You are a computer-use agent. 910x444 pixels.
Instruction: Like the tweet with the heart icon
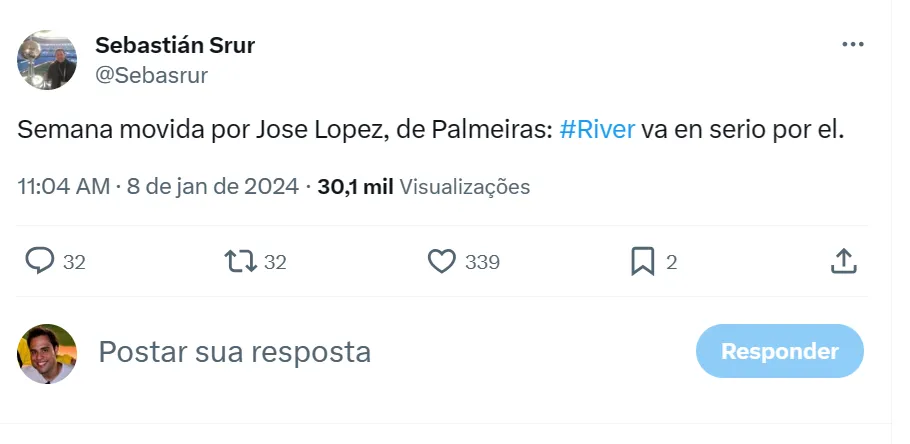442,262
